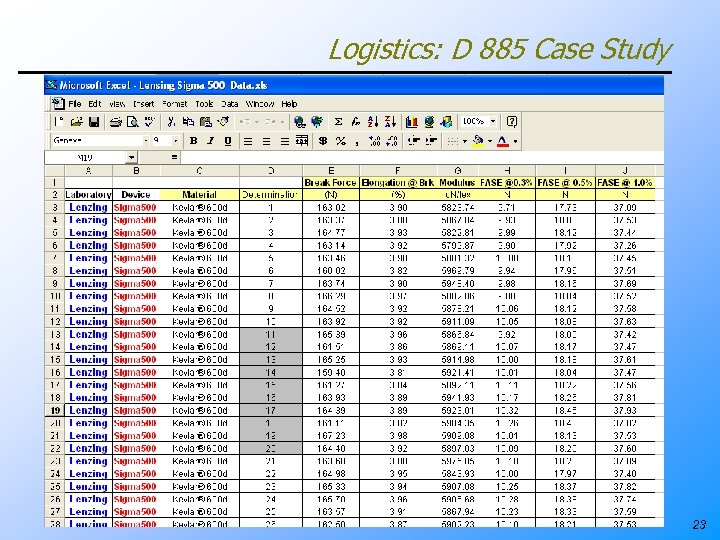Screen dimensions: 720x540
Task: Apply the yellow Fill Color bucket
Action: click(478, 141)
